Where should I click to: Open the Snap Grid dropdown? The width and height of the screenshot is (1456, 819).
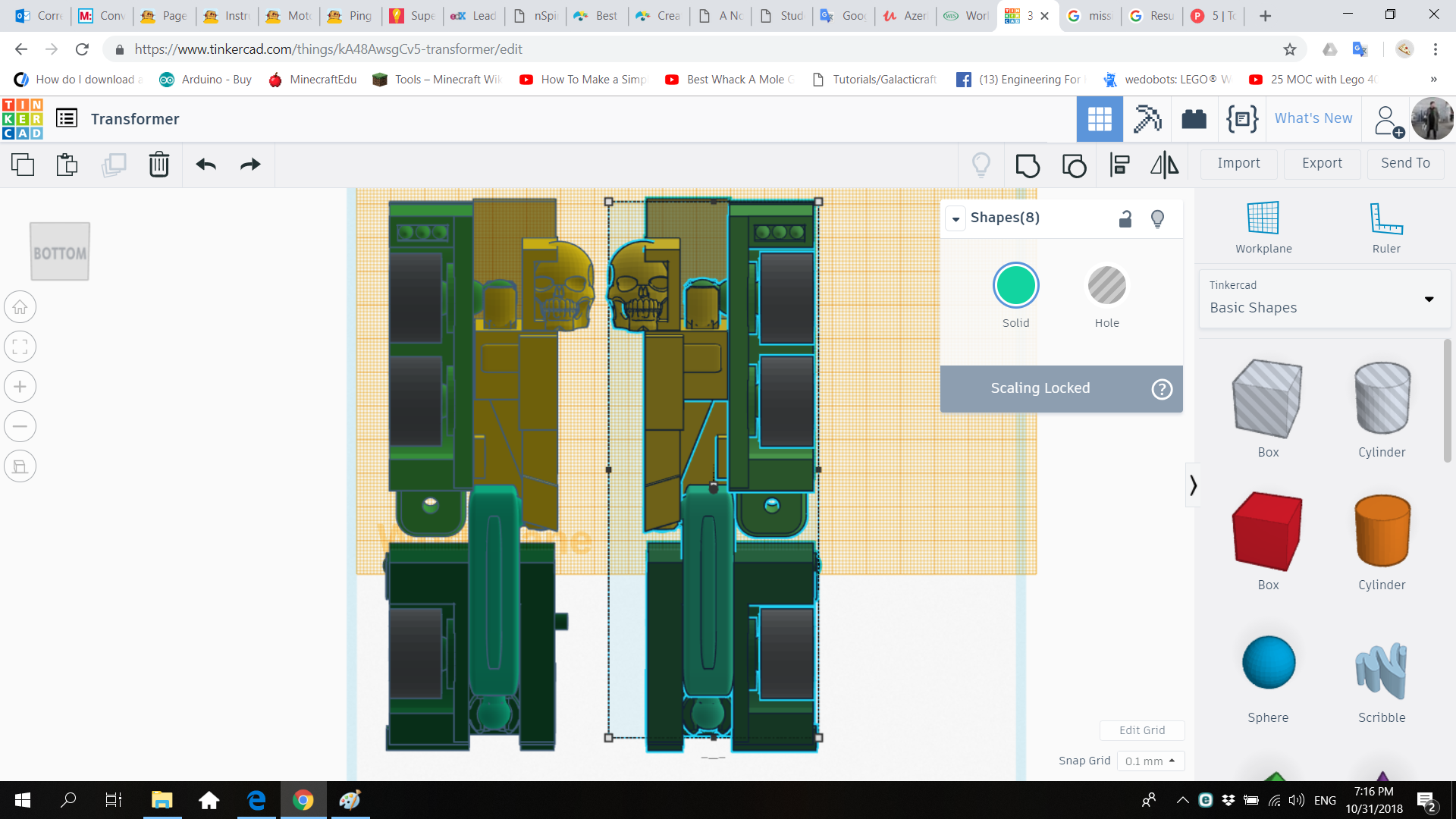(x=1150, y=761)
